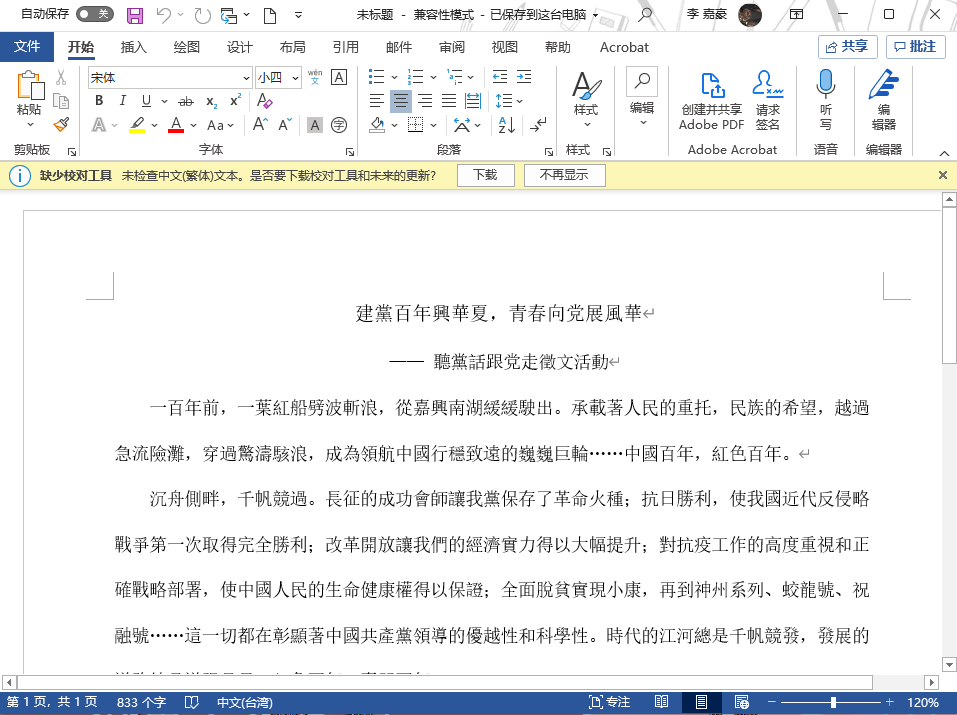This screenshot has height=715, width=957.
Task: Click the 不再显示 don't show again button
Action: pyautogui.click(x=565, y=175)
